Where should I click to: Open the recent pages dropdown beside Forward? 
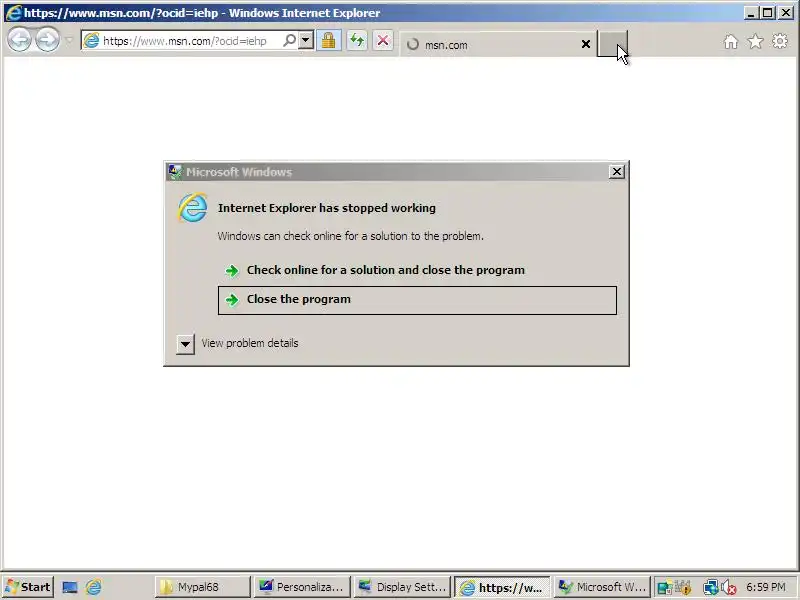pos(68,40)
